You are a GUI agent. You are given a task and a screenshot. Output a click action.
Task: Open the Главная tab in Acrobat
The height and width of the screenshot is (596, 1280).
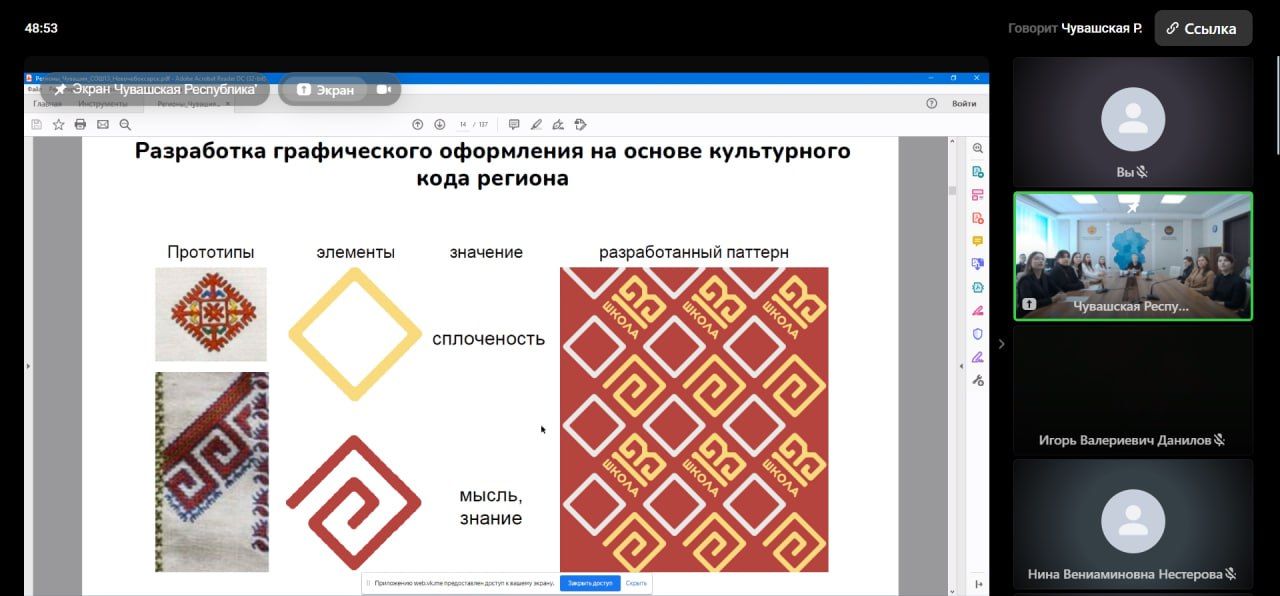point(47,103)
